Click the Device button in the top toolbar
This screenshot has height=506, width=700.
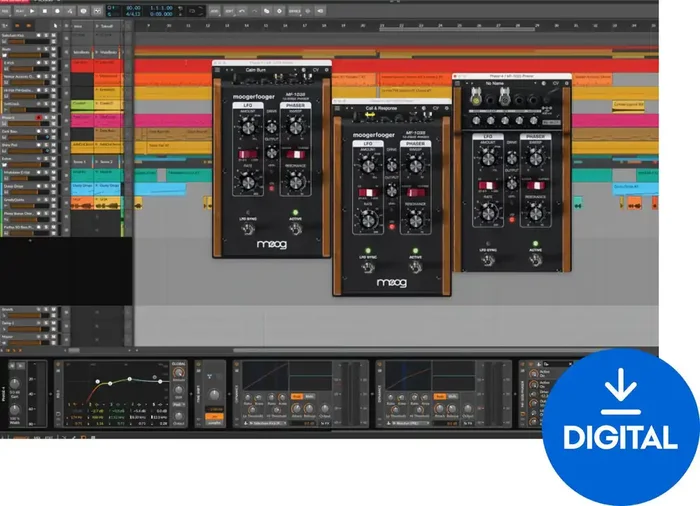(x=295, y=11)
